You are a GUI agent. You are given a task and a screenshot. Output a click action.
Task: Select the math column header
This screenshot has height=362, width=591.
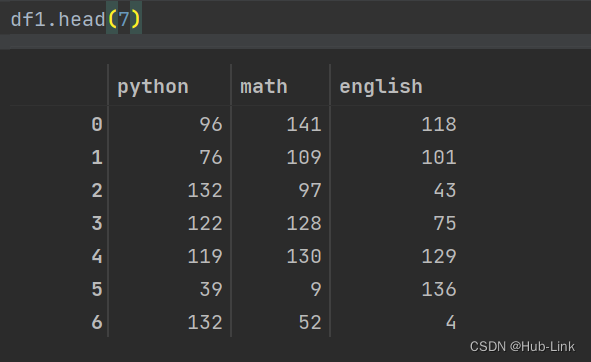tap(264, 87)
